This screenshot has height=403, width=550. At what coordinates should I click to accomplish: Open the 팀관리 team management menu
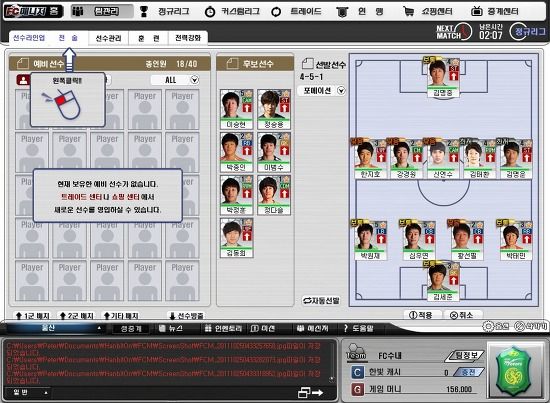point(102,11)
